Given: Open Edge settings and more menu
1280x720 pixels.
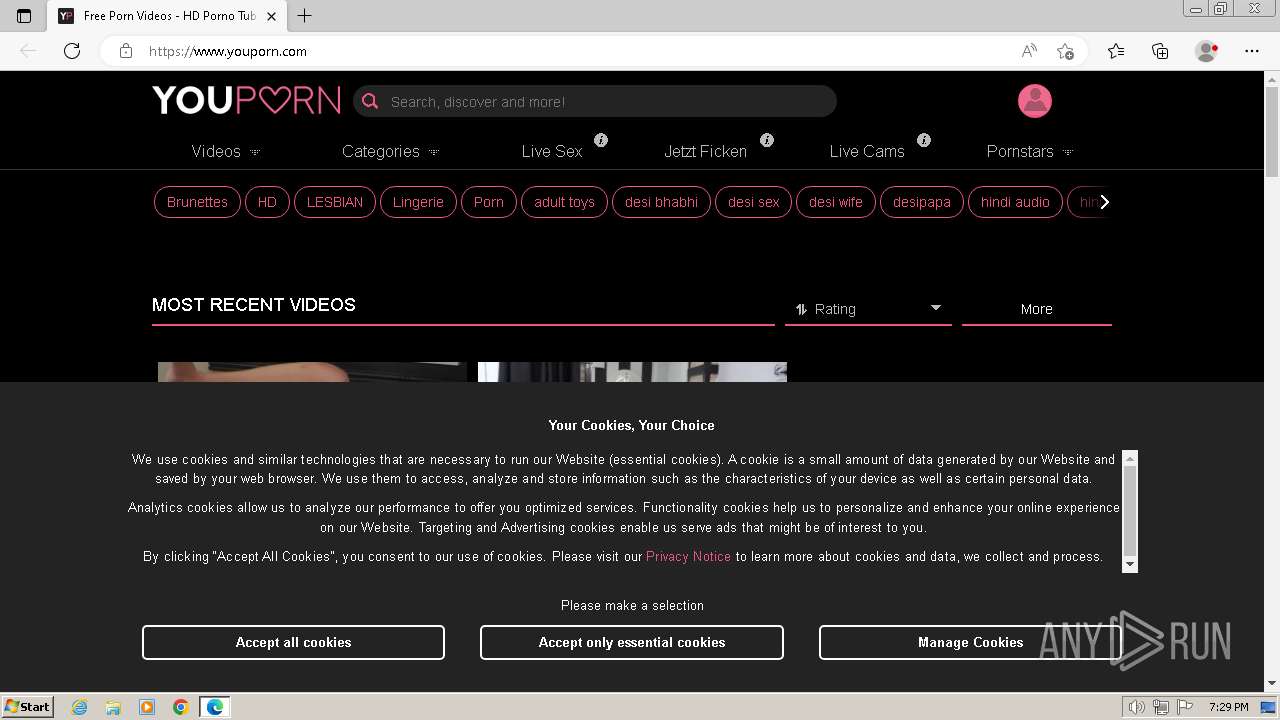Looking at the screenshot, I should 1252,51.
